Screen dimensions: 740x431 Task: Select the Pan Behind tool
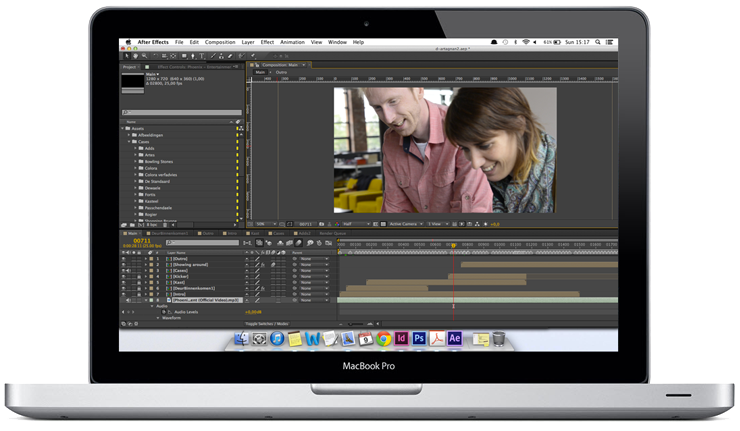pos(173,56)
